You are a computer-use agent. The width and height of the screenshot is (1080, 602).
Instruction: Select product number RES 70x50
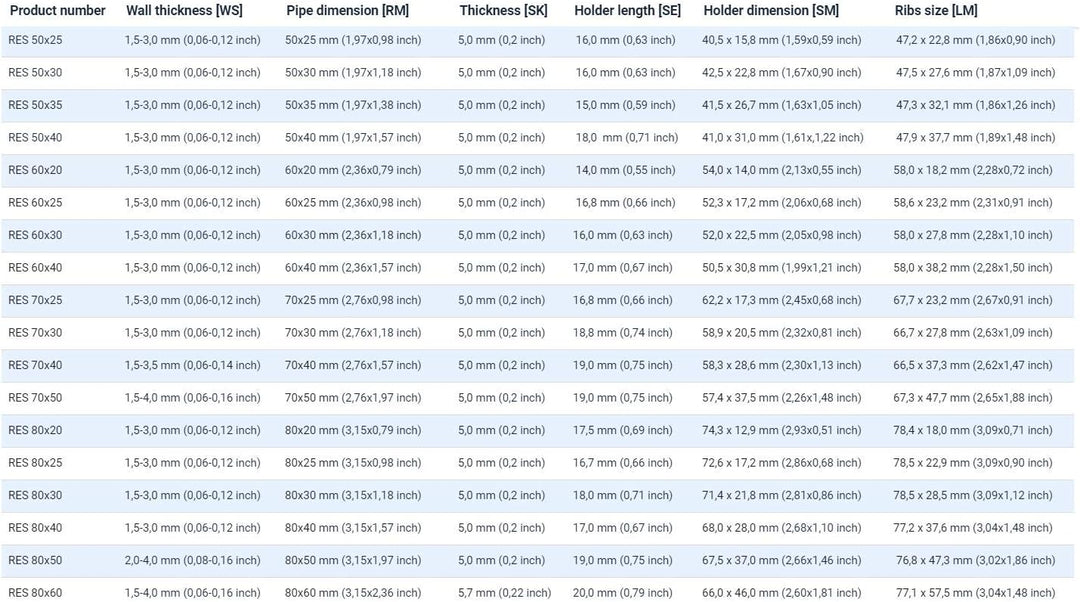(35, 397)
